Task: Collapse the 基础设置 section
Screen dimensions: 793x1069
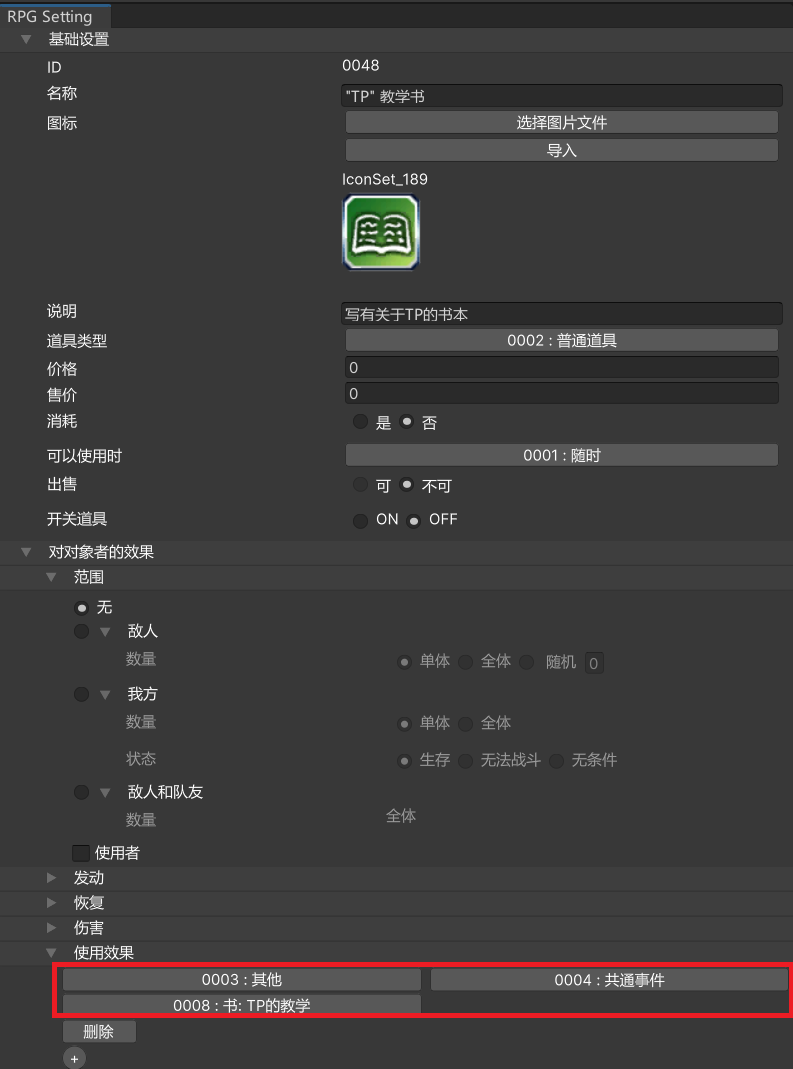Action: (x=26, y=40)
